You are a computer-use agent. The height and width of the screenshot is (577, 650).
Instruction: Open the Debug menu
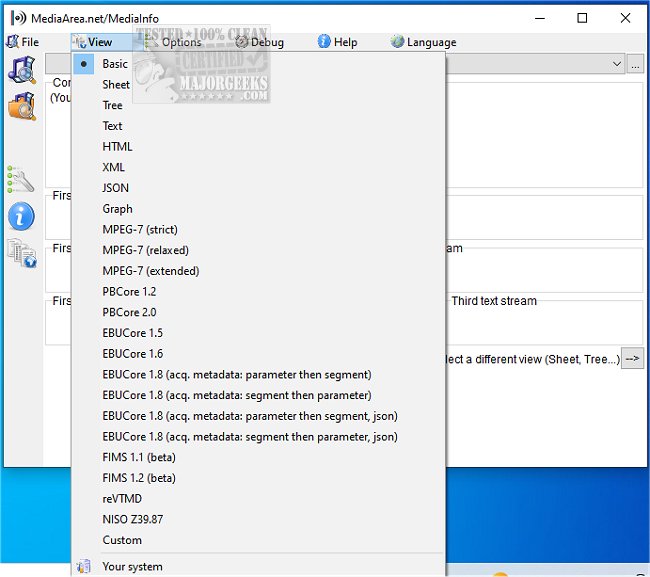point(260,42)
